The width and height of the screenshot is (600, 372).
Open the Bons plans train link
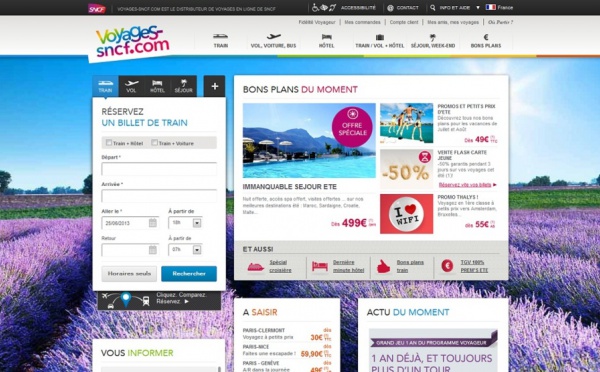[x=410, y=266]
